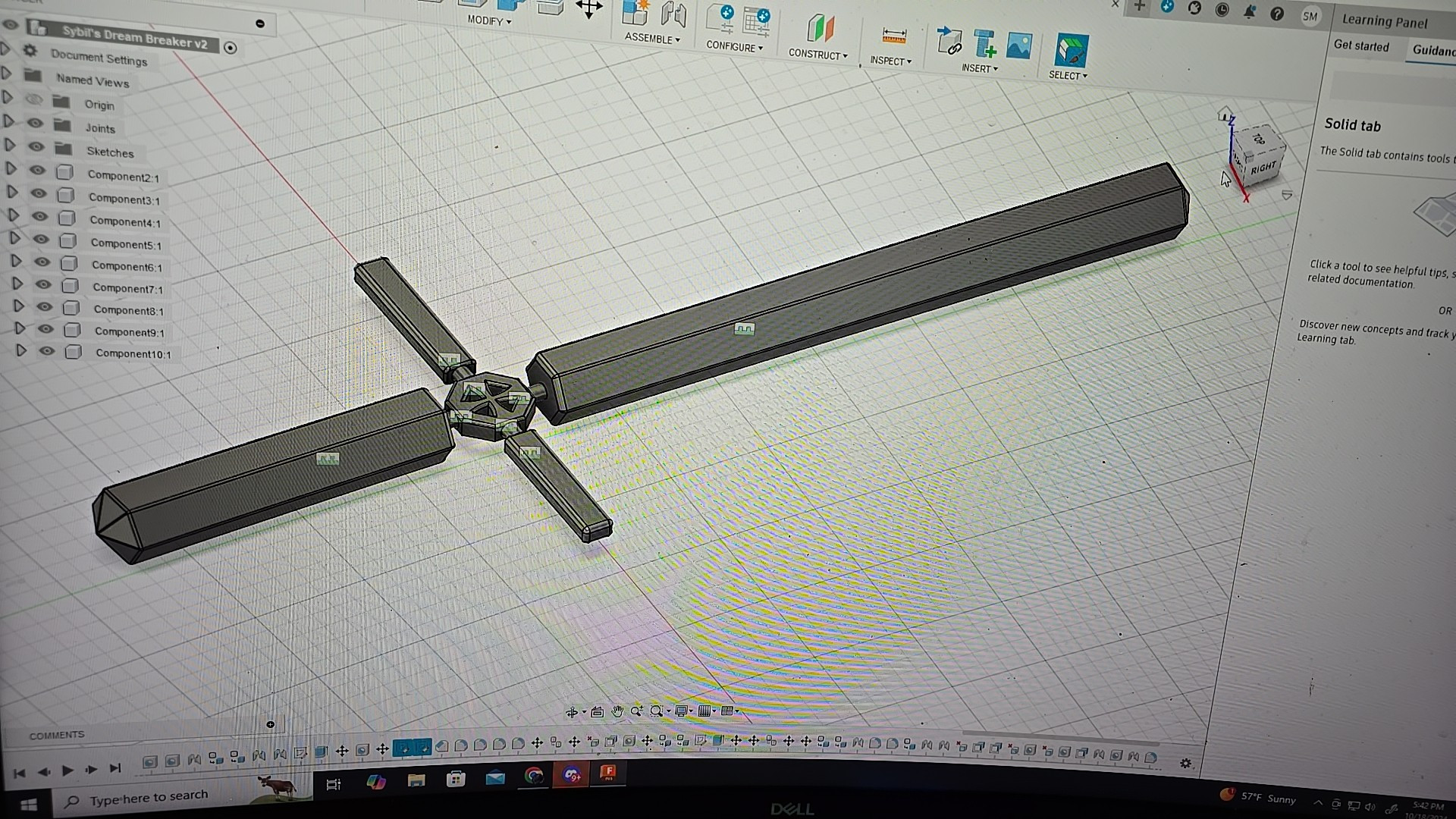Toggle visibility of the Joints folder

pos(35,123)
